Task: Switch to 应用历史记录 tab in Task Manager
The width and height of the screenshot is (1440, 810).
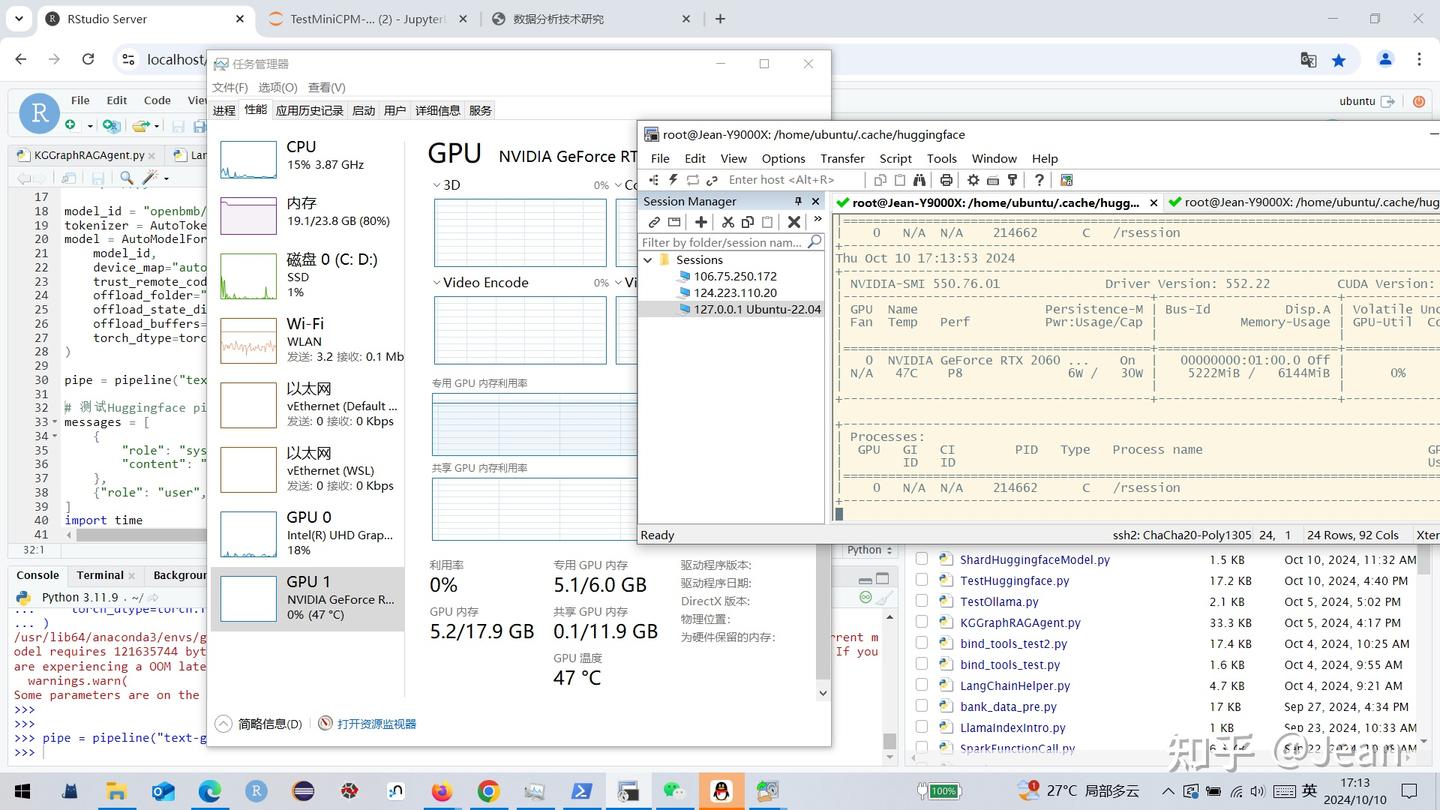Action: [309, 110]
